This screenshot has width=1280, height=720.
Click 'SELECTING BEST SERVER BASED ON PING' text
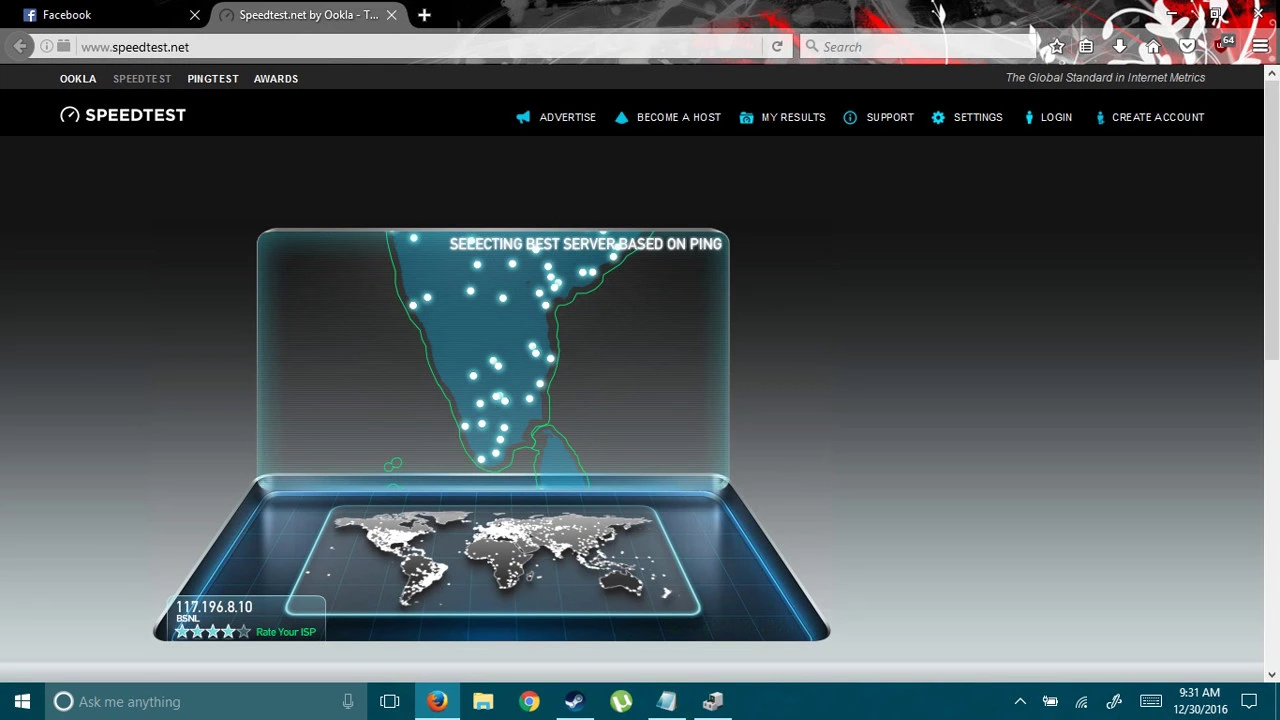[x=585, y=244]
